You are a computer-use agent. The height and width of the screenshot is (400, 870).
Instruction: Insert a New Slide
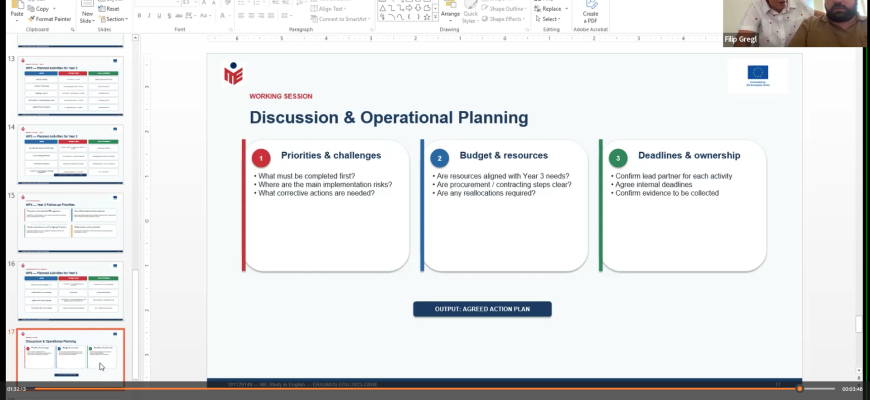point(87,12)
